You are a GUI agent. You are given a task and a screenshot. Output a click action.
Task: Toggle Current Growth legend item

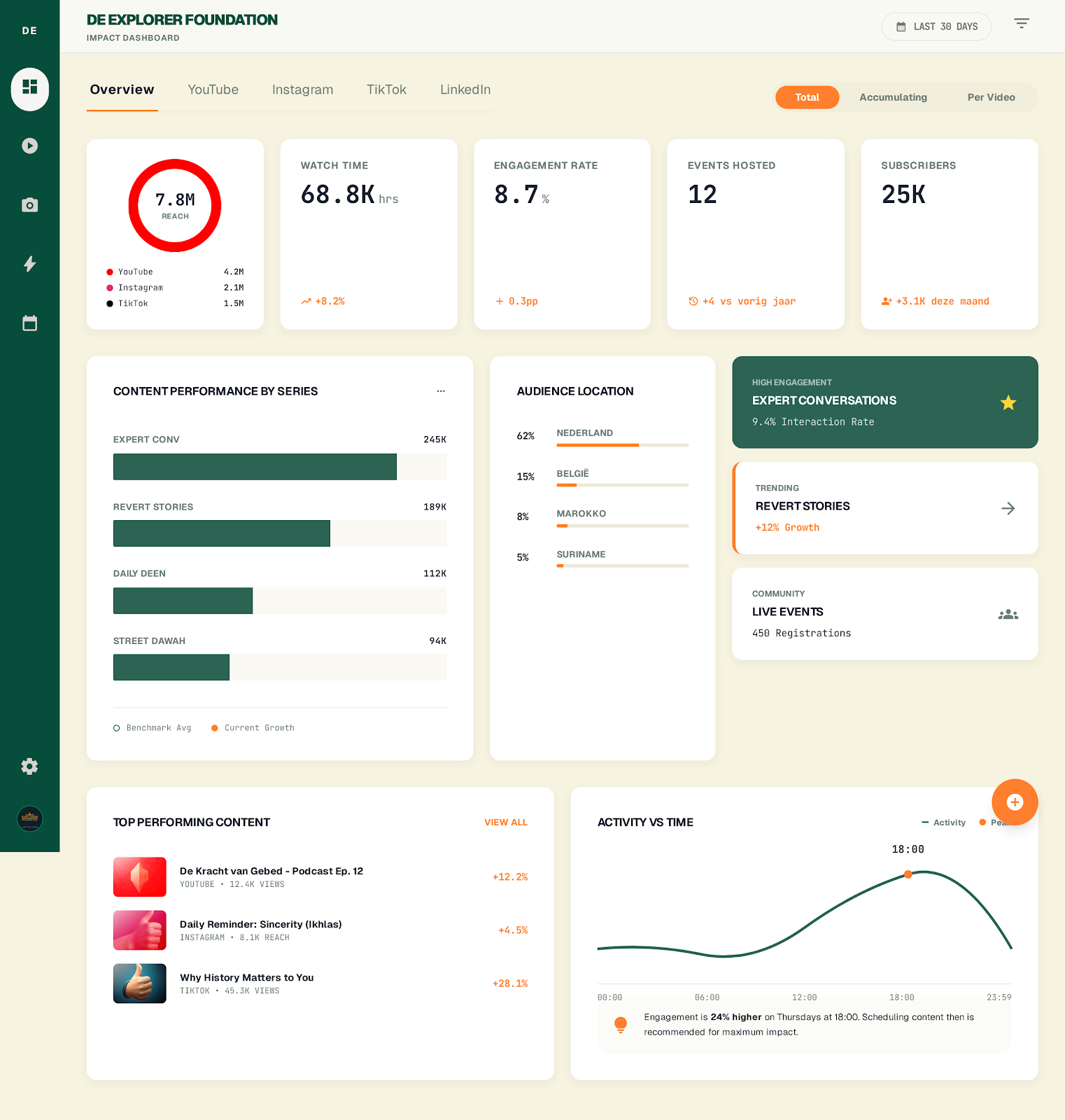pos(253,728)
